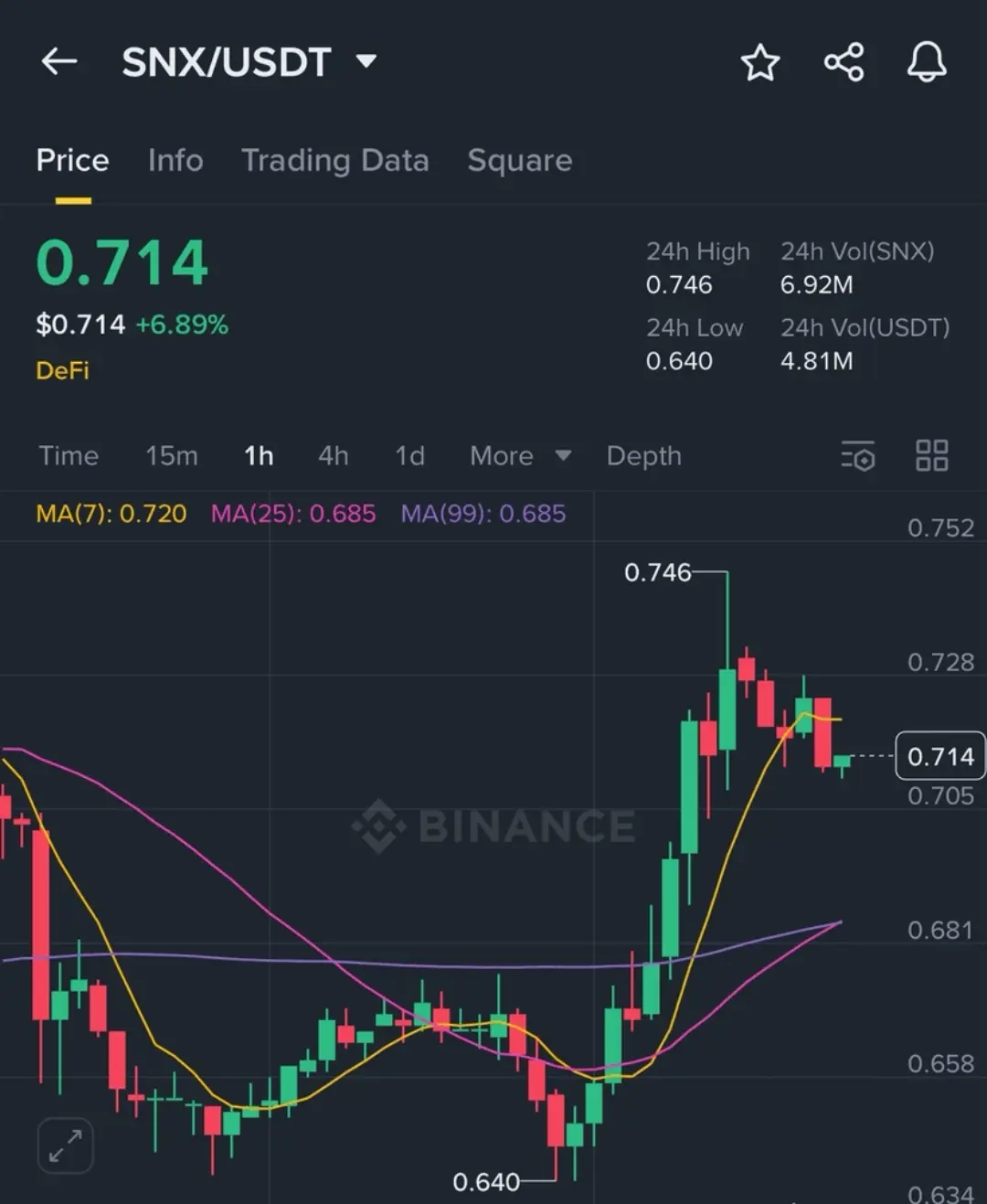Image resolution: width=987 pixels, height=1204 pixels.
Task: Select the 15m interval
Action: coord(171,455)
